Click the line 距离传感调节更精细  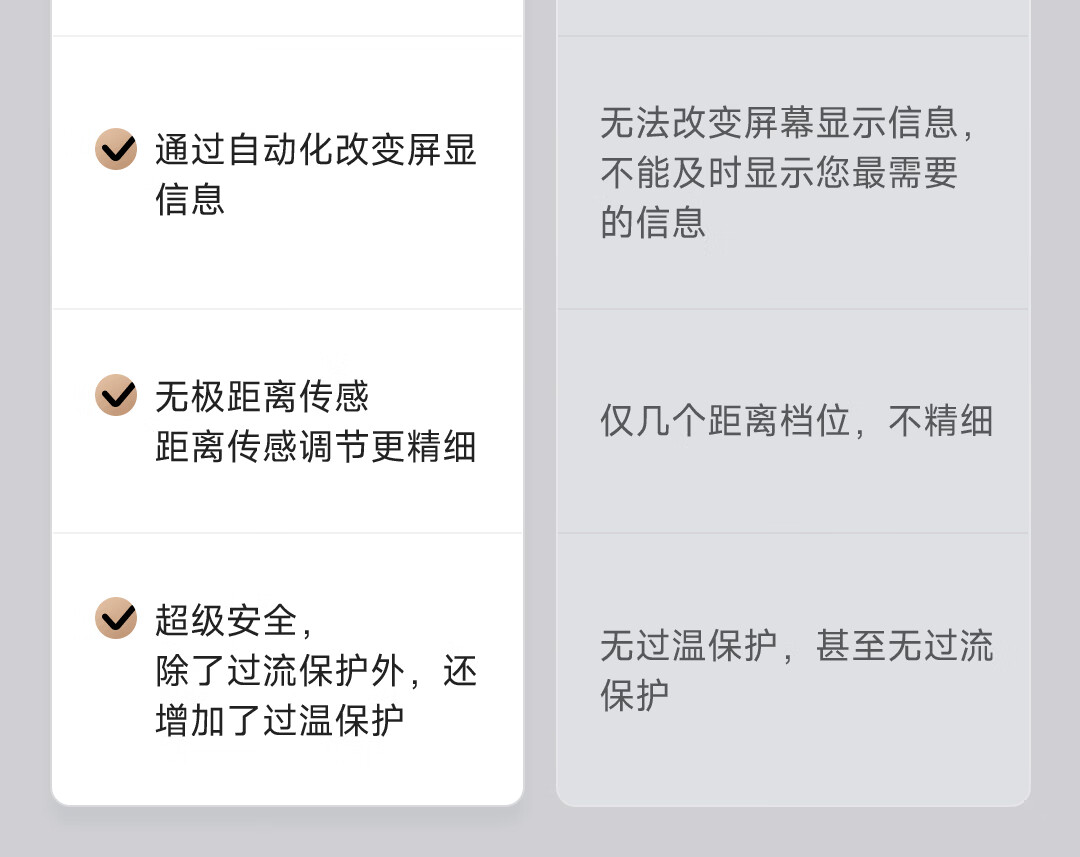[x=315, y=446]
